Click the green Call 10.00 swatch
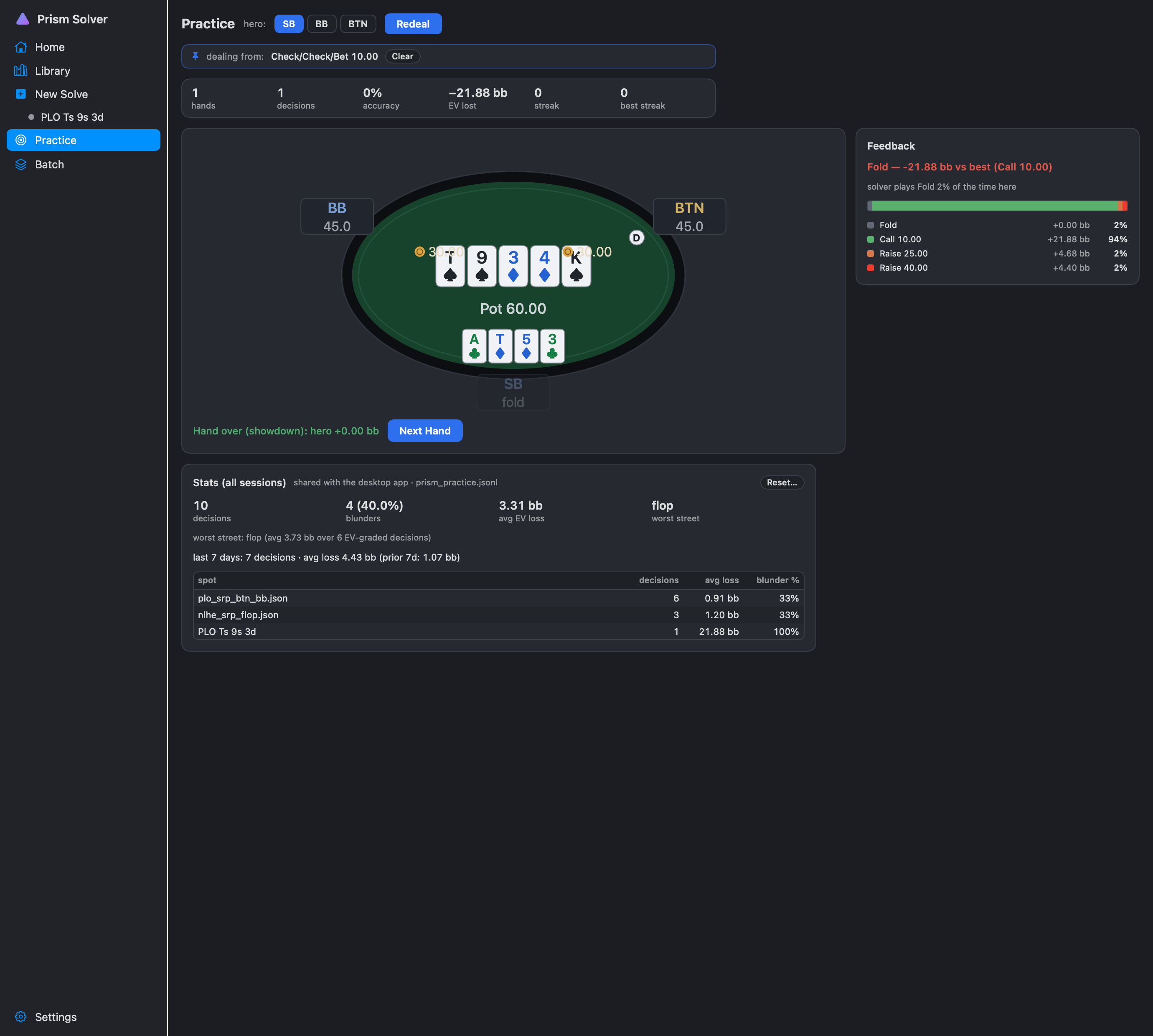Screen dimensions: 1153x1036 click(x=870, y=240)
